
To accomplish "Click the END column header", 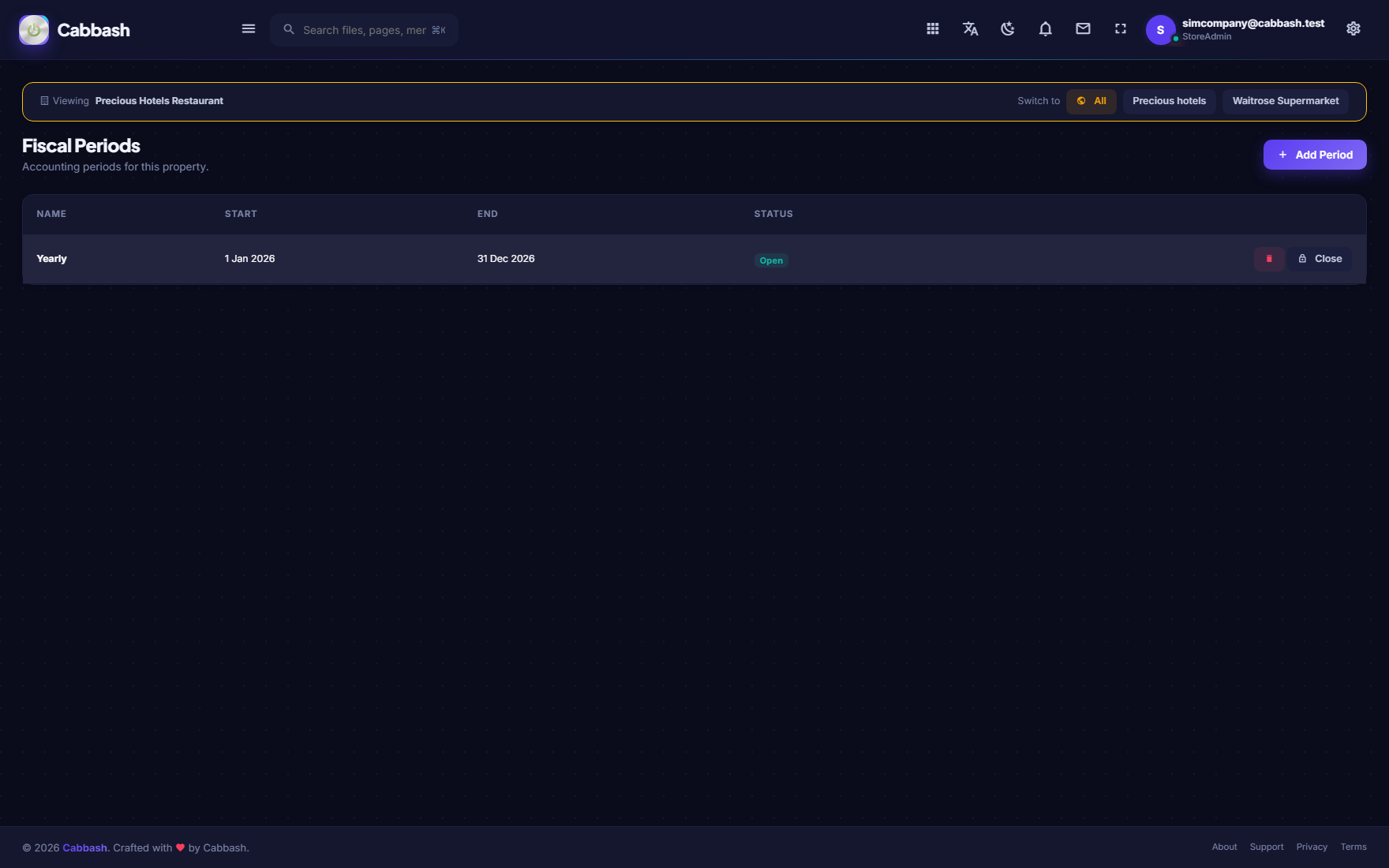I will [x=488, y=214].
